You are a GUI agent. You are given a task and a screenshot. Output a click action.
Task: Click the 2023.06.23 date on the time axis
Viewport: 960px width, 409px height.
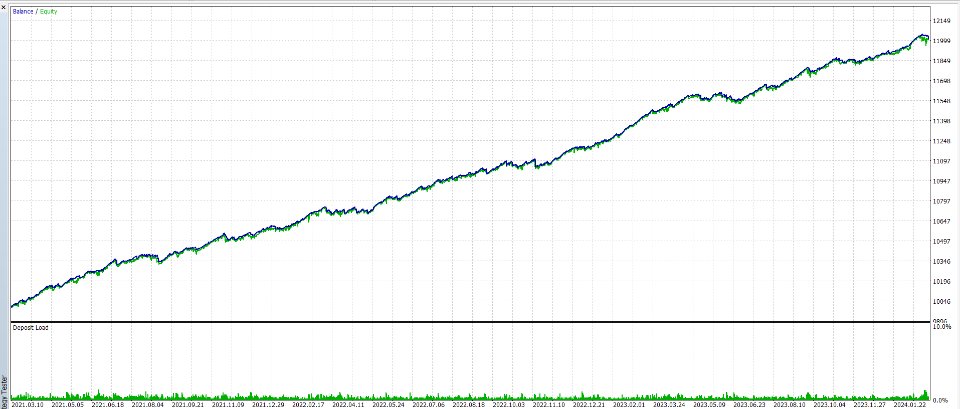(749, 405)
